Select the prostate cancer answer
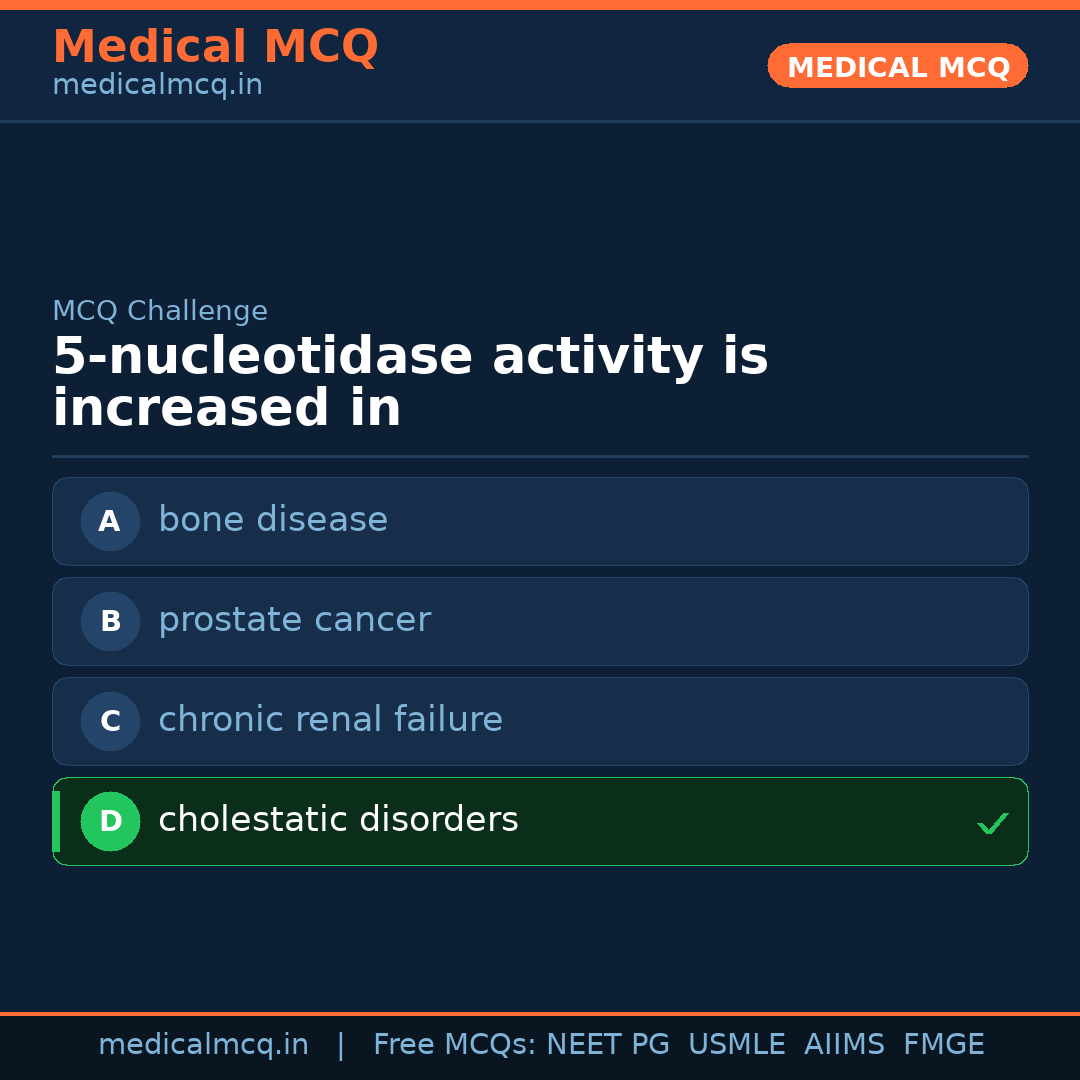The width and height of the screenshot is (1080, 1080). click(294, 620)
